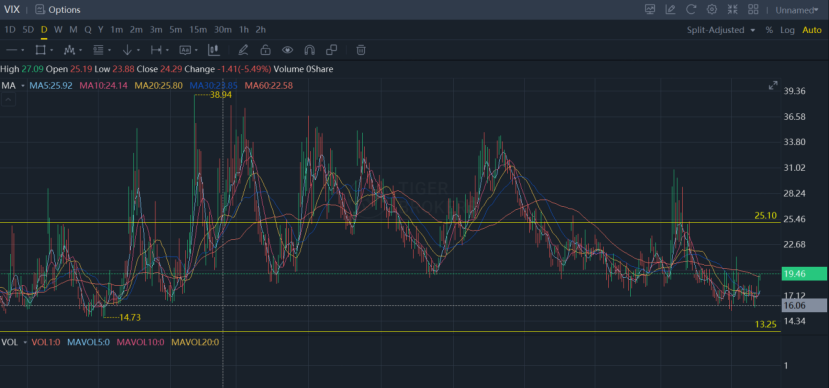Click the 25.10 horizontal line label
The image size is (829, 388).
pyautogui.click(x=766, y=216)
